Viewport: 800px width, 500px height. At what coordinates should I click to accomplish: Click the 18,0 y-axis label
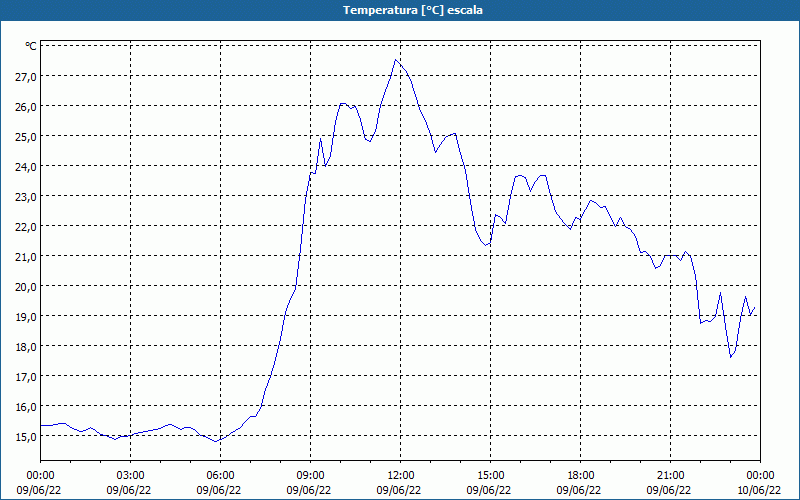26,346
